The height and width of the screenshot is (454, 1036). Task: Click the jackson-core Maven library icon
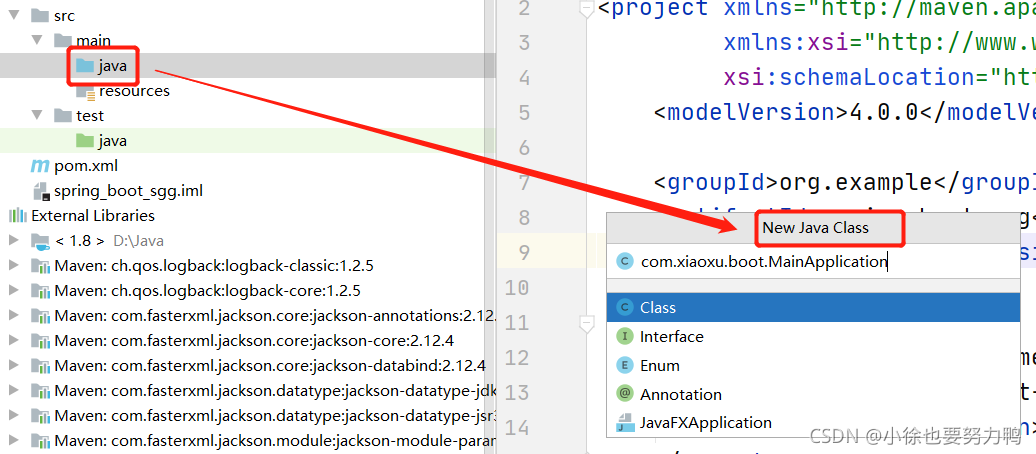point(40,342)
